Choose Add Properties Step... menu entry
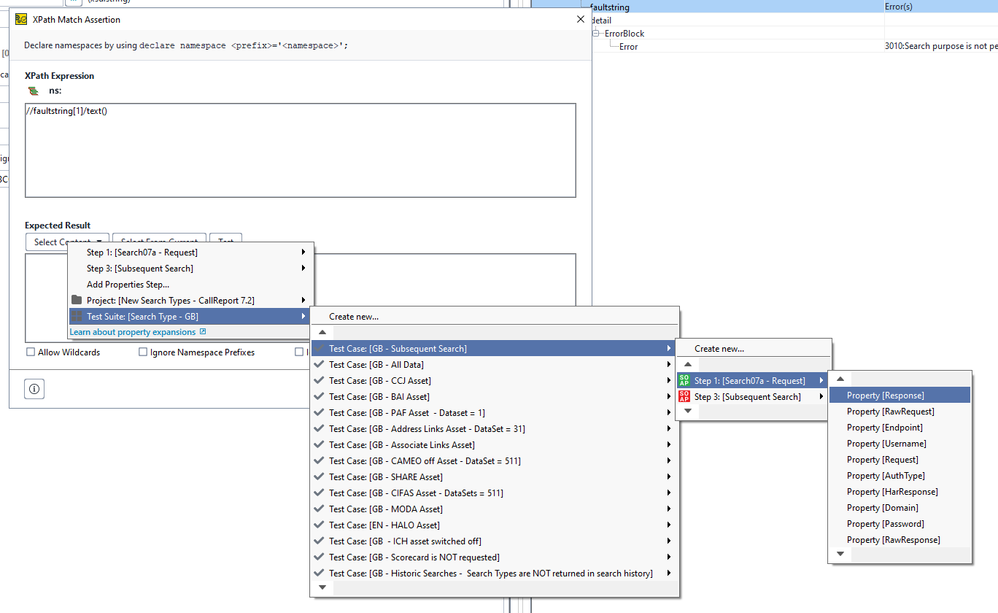 (x=128, y=284)
